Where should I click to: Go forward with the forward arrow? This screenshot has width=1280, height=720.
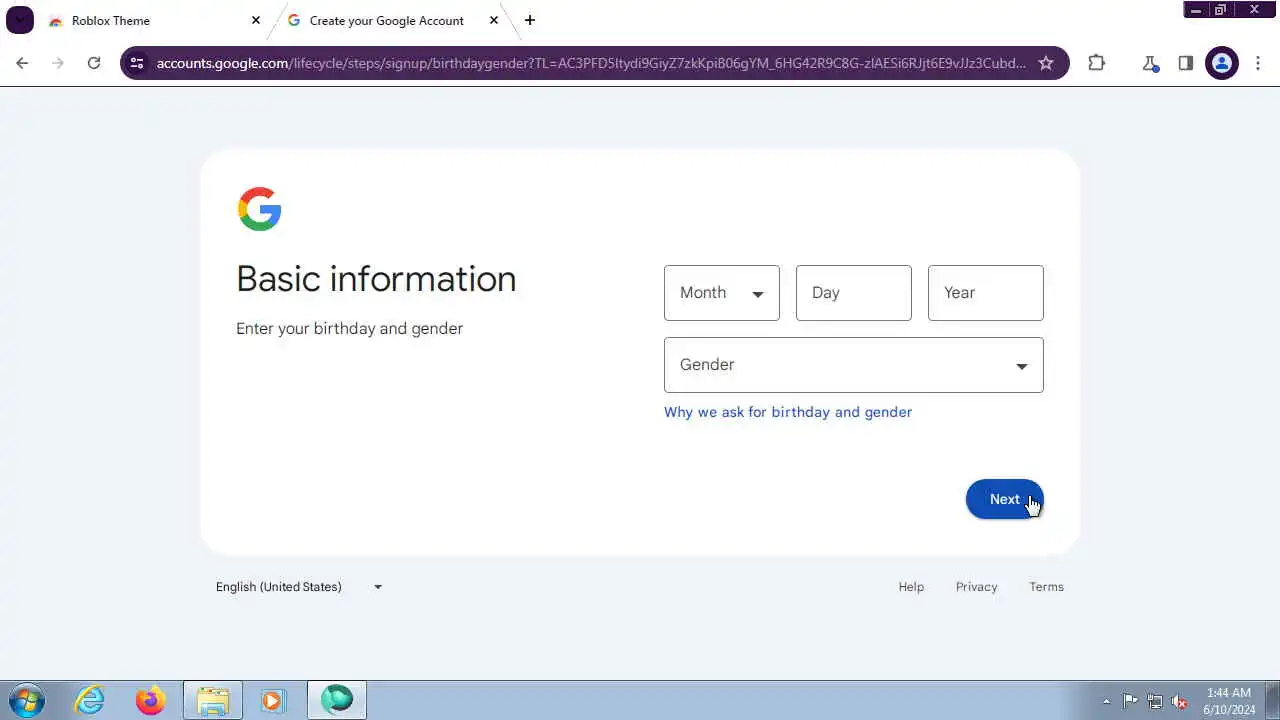click(x=58, y=63)
